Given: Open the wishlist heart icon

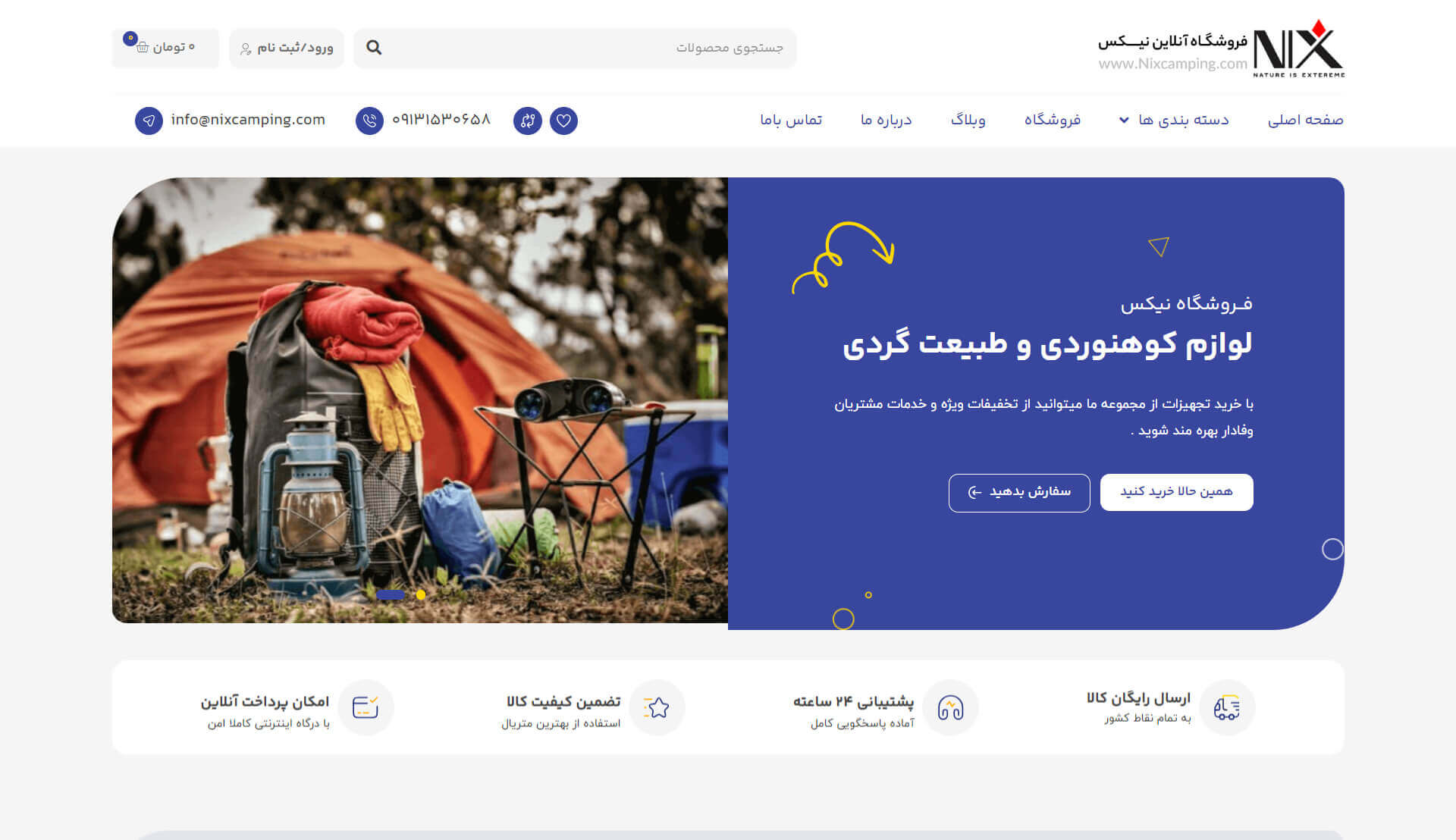Looking at the screenshot, I should (x=563, y=121).
